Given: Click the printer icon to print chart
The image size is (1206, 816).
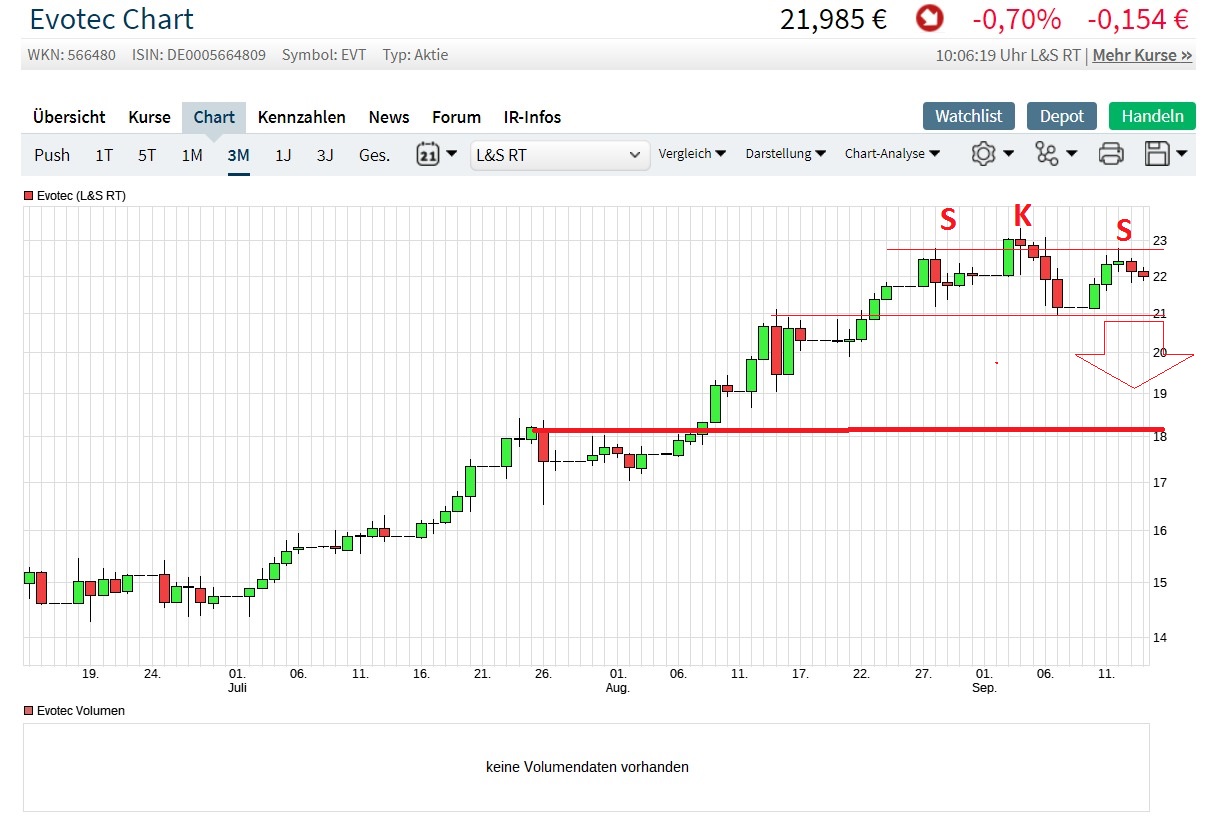Looking at the screenshot, I should [x=1110, y=155].
